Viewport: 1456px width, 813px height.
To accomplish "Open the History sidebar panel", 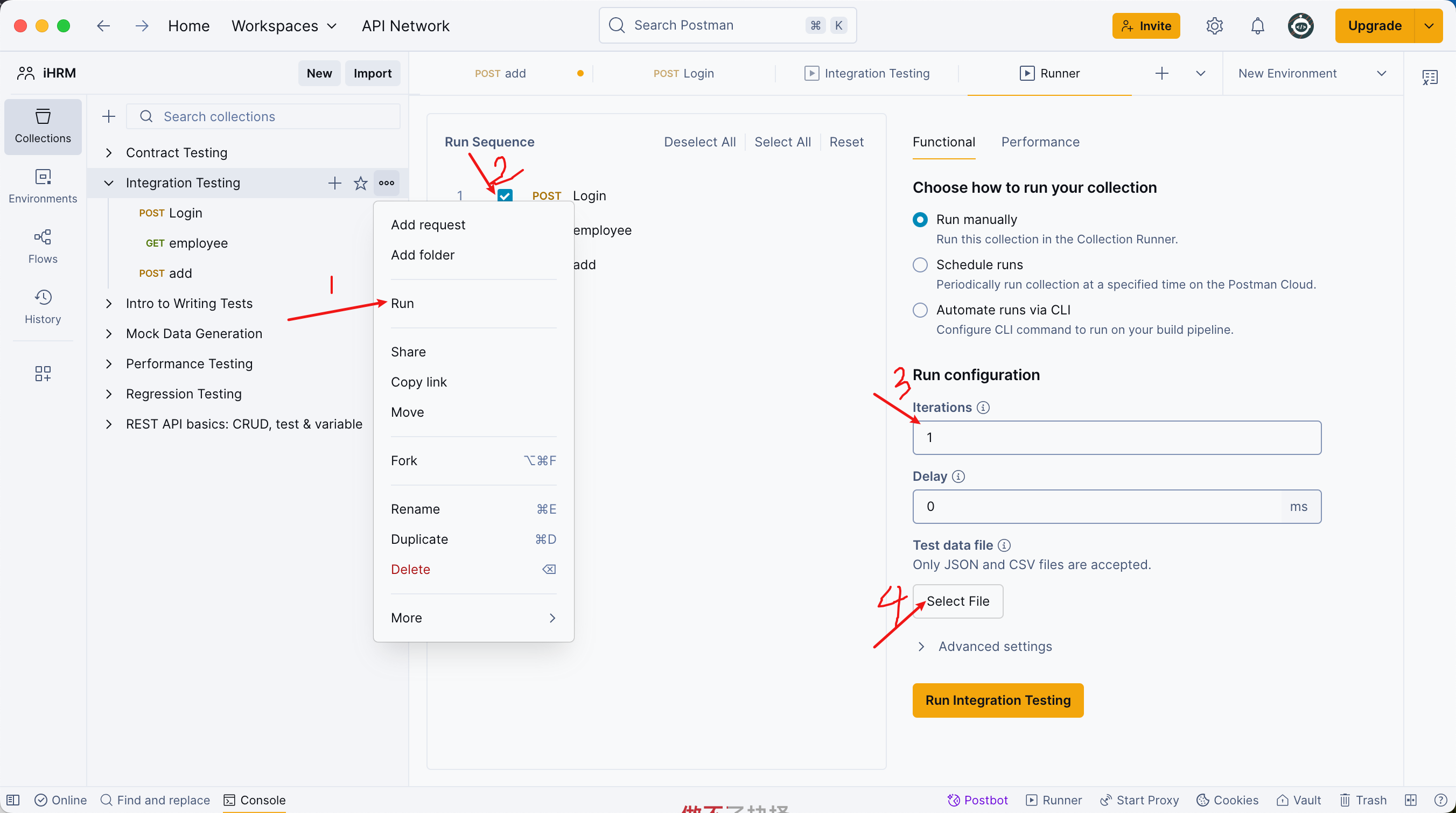I will point(43,306).
